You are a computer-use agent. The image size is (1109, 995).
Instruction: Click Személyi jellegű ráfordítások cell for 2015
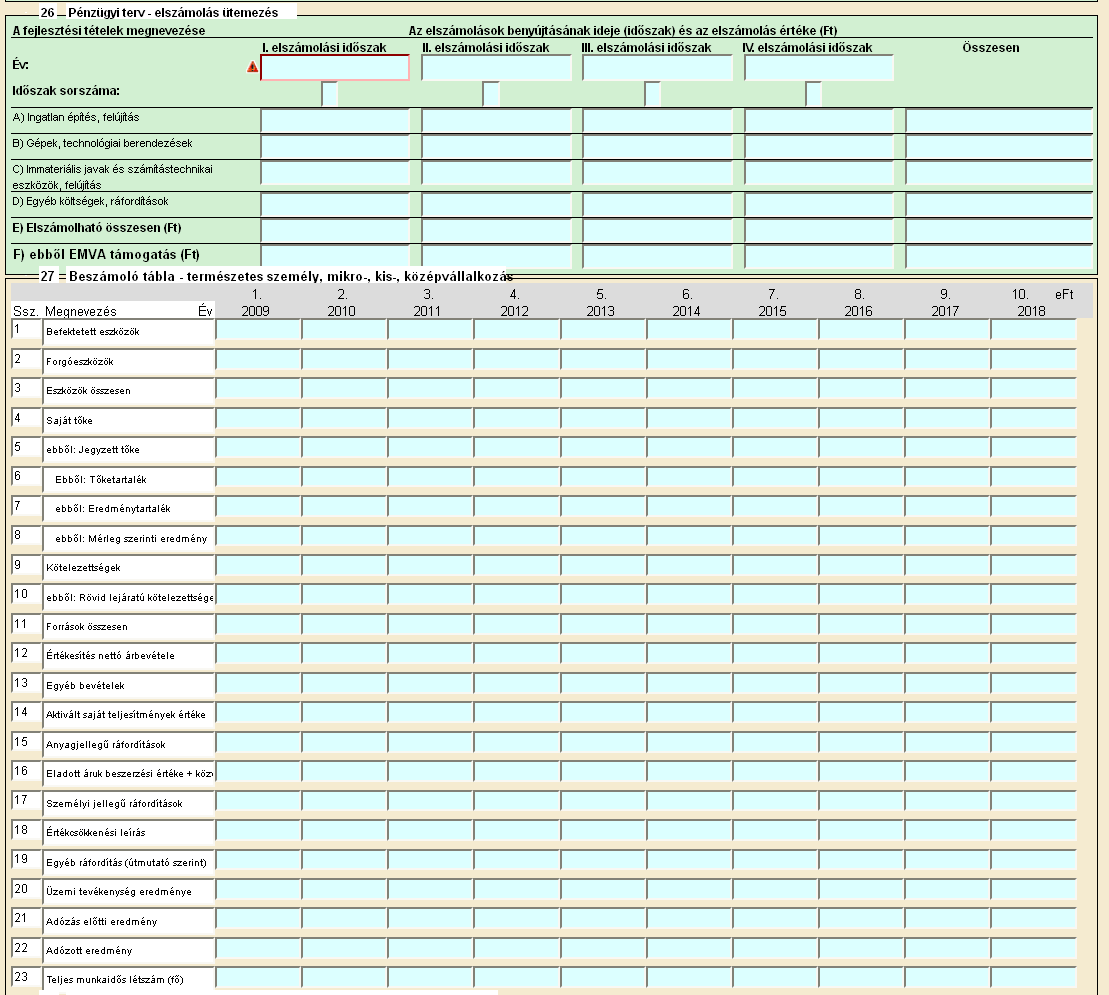(x=776, y=802)
